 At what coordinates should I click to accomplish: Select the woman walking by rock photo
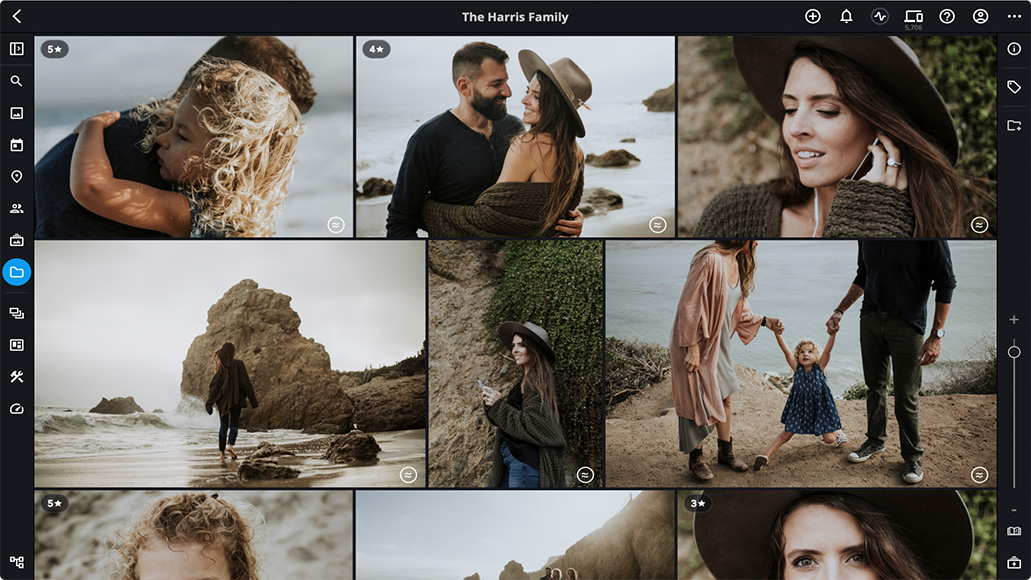coord(230,364)
